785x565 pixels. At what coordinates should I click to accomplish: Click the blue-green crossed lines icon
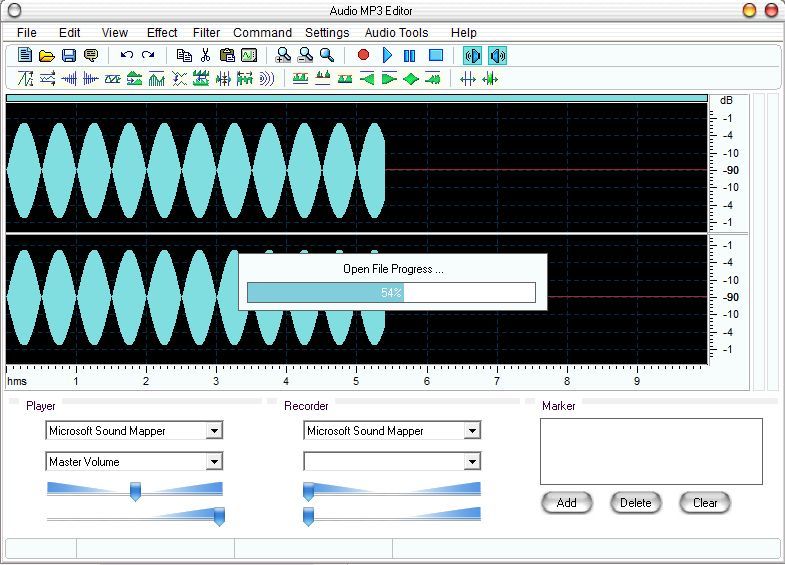179,79
